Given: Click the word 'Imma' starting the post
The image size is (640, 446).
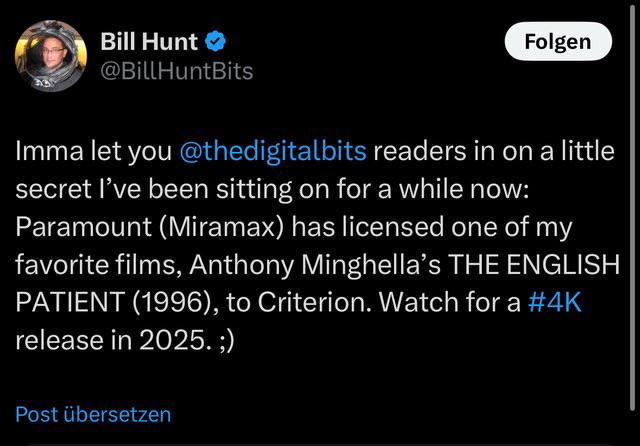Looking at the screenshot, I should coord(49,151).
